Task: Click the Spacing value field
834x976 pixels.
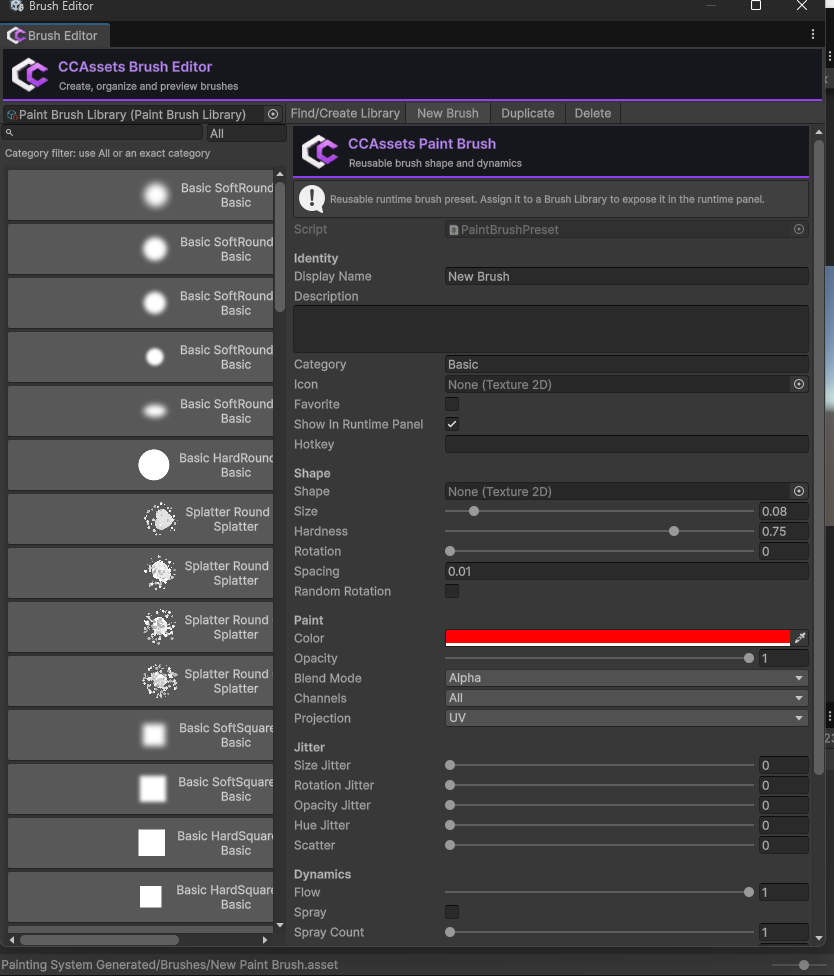Action: pos(626,571)
